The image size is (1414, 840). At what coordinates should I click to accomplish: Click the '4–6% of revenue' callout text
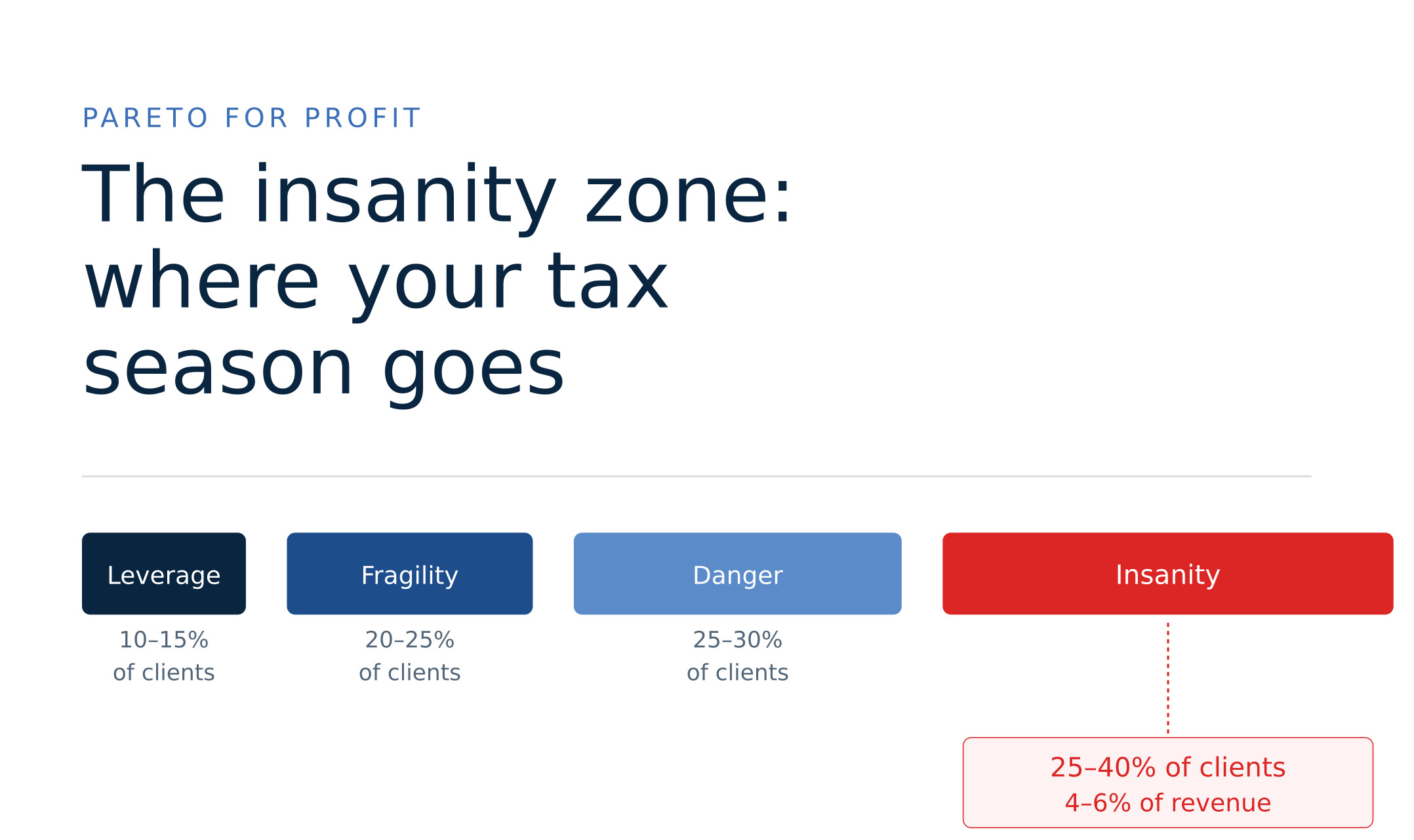pyautogui.click(x=1168, y=803)
